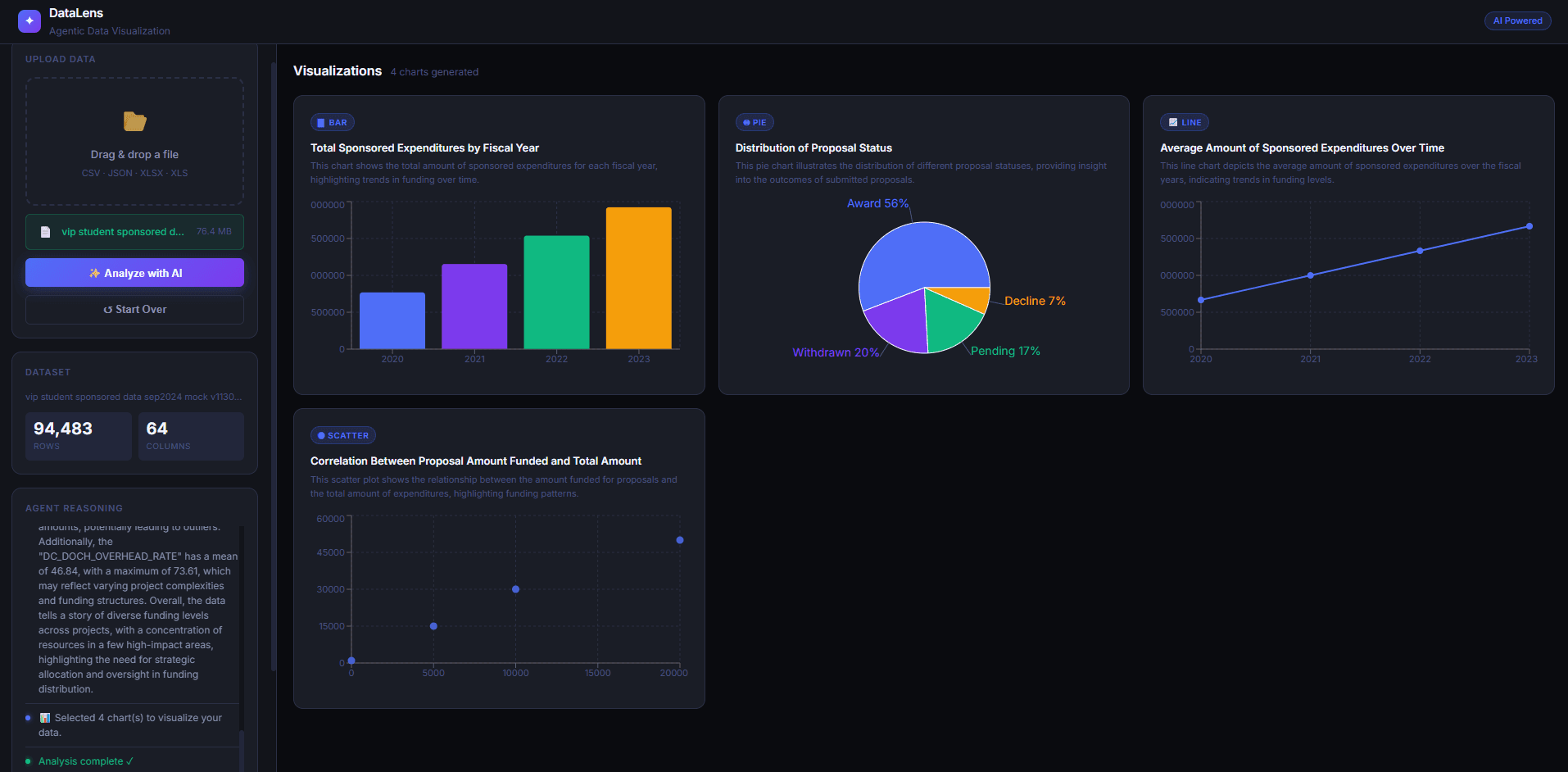Click the sparkle icon inside Analyze with AI
The image size is (1568, 772).
pyautogui.click(x=95, y=273)
